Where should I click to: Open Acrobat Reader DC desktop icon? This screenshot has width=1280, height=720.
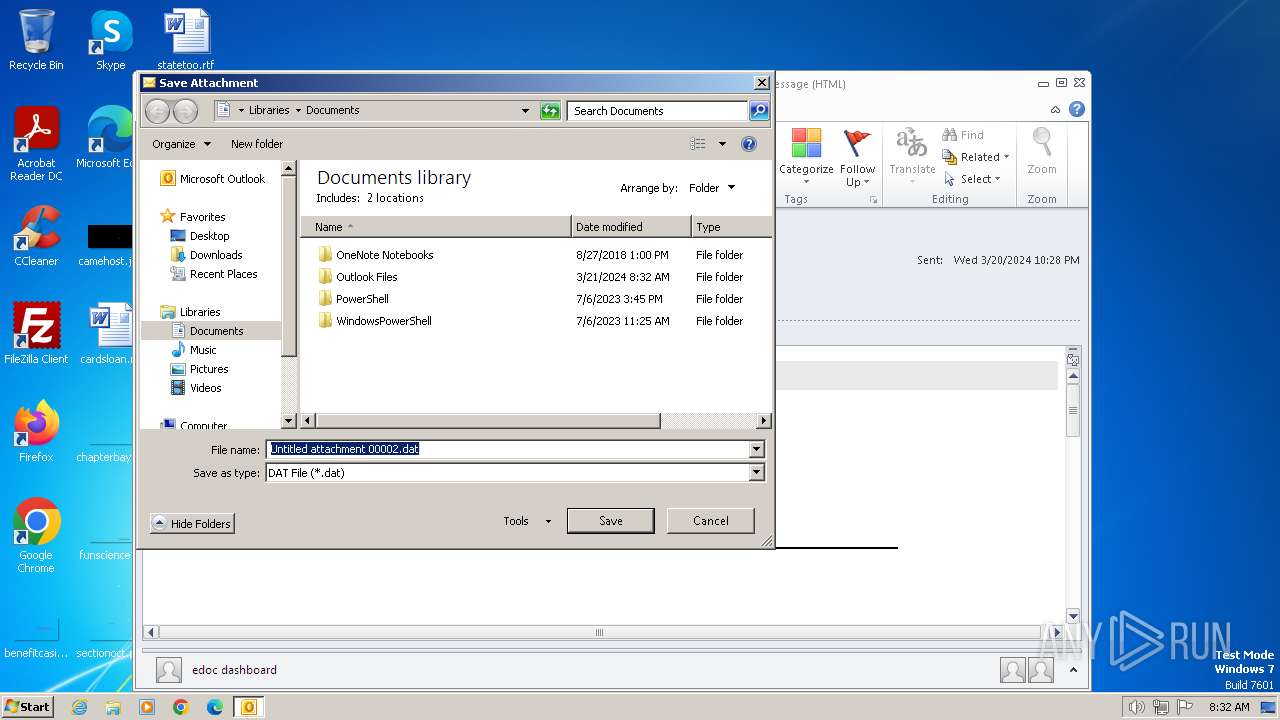pos(36,143)
